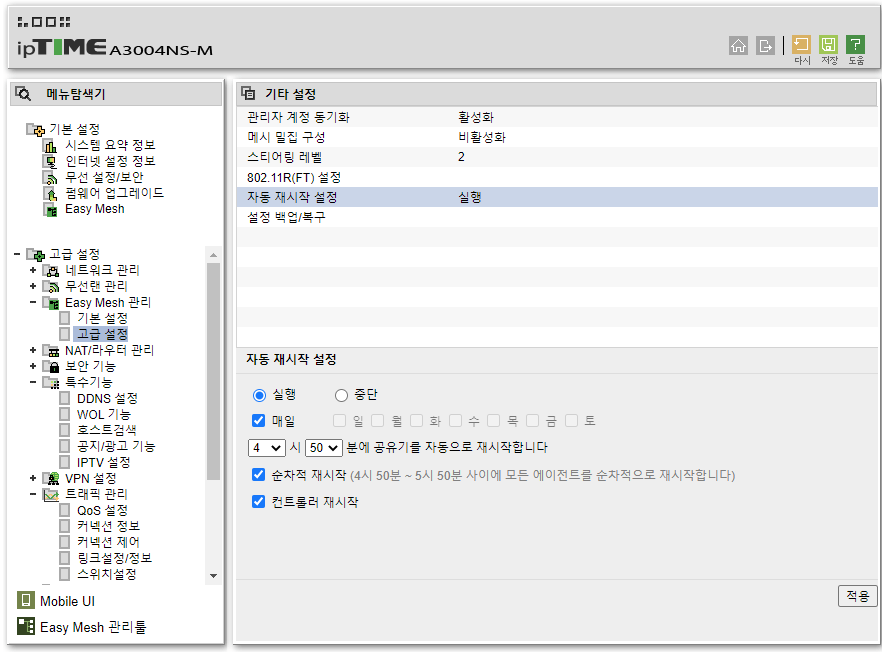Click the Mobile UI phone icon
The image size is (882, 653).
pyautogui.click(x=26, y=601)
